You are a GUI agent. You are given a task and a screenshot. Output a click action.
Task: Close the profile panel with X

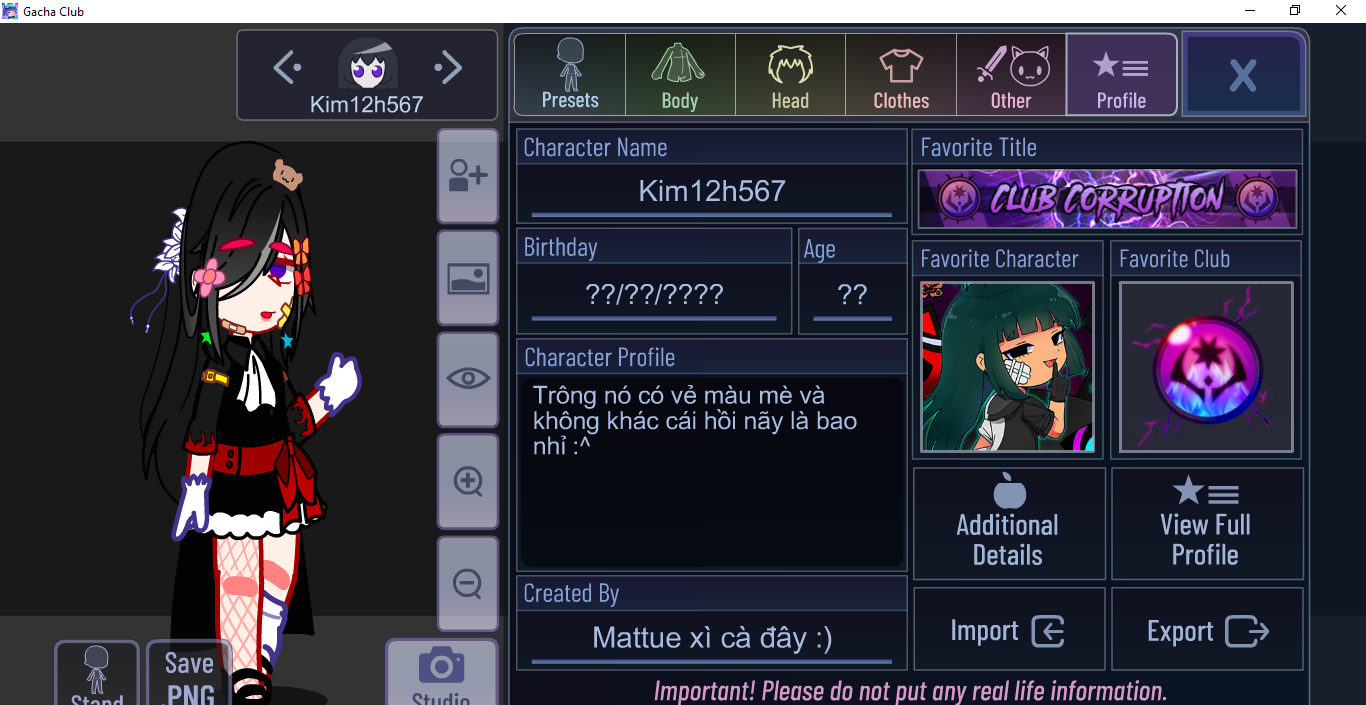click(1243, 75)
